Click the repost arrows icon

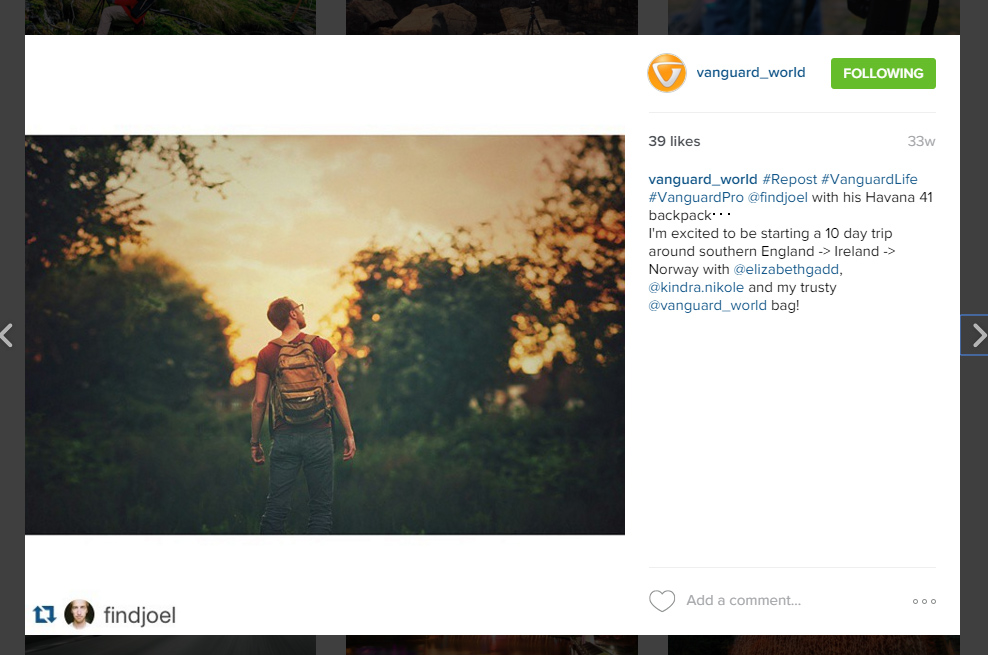[x=44, y=614]
